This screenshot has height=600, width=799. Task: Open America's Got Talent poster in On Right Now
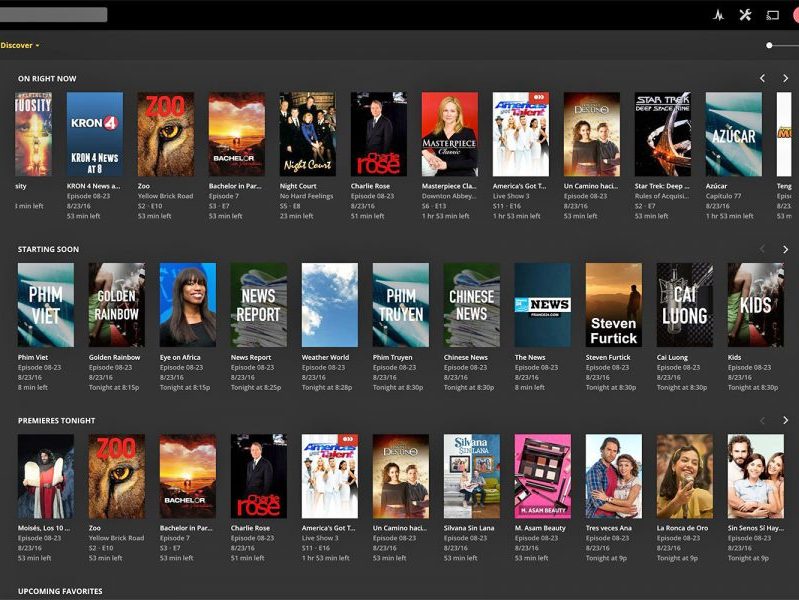point(521,134)
